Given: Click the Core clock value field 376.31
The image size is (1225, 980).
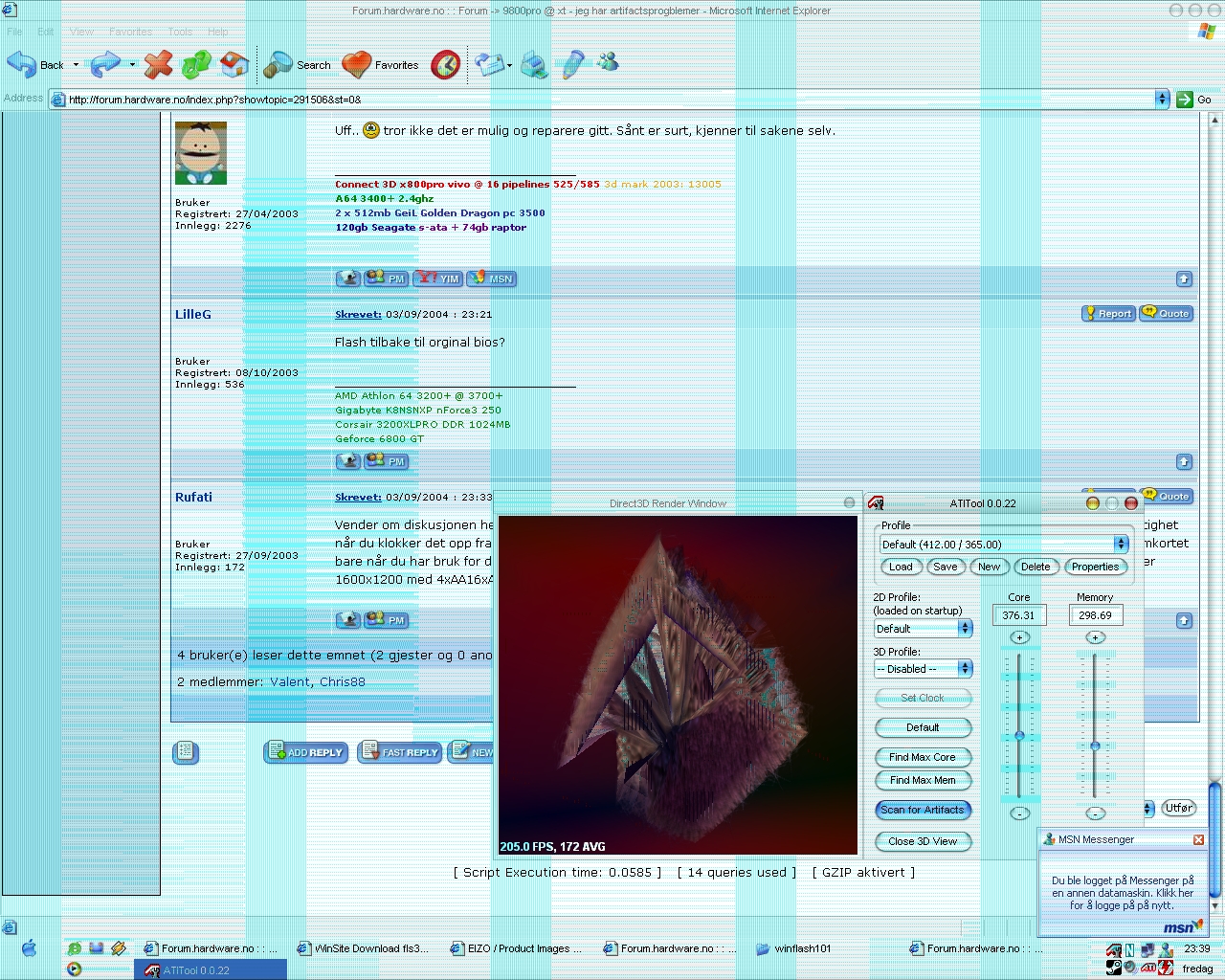Looking at the screenshot, I should click(1018, 615).
